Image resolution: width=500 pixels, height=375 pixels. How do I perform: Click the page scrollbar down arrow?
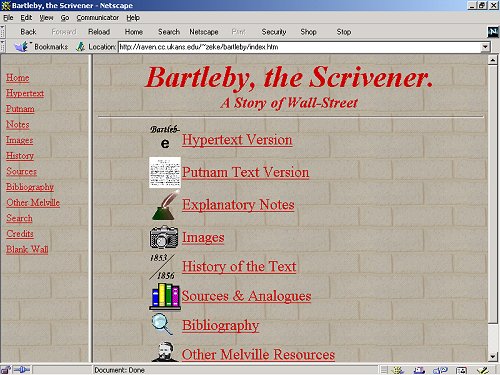493,357
